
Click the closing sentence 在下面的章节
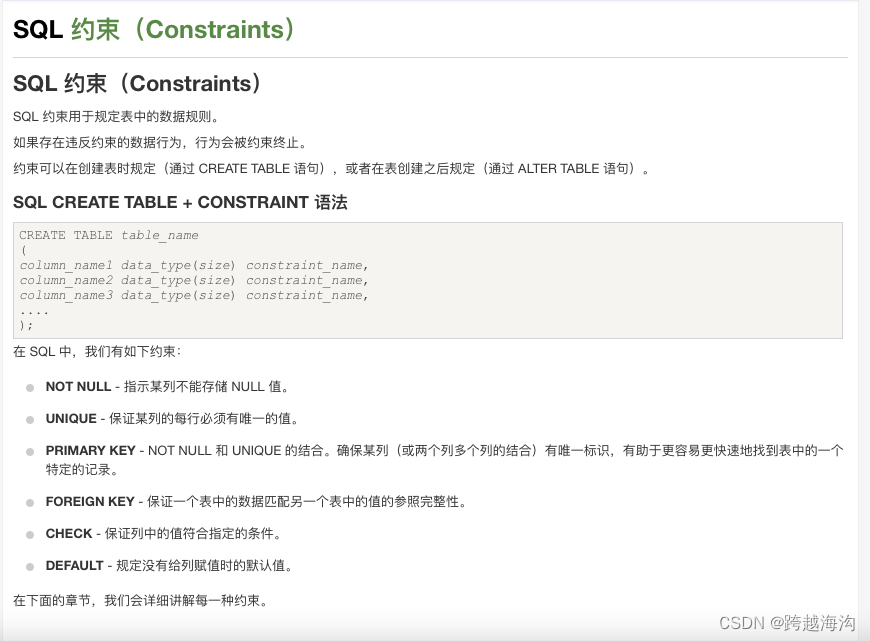140,600
